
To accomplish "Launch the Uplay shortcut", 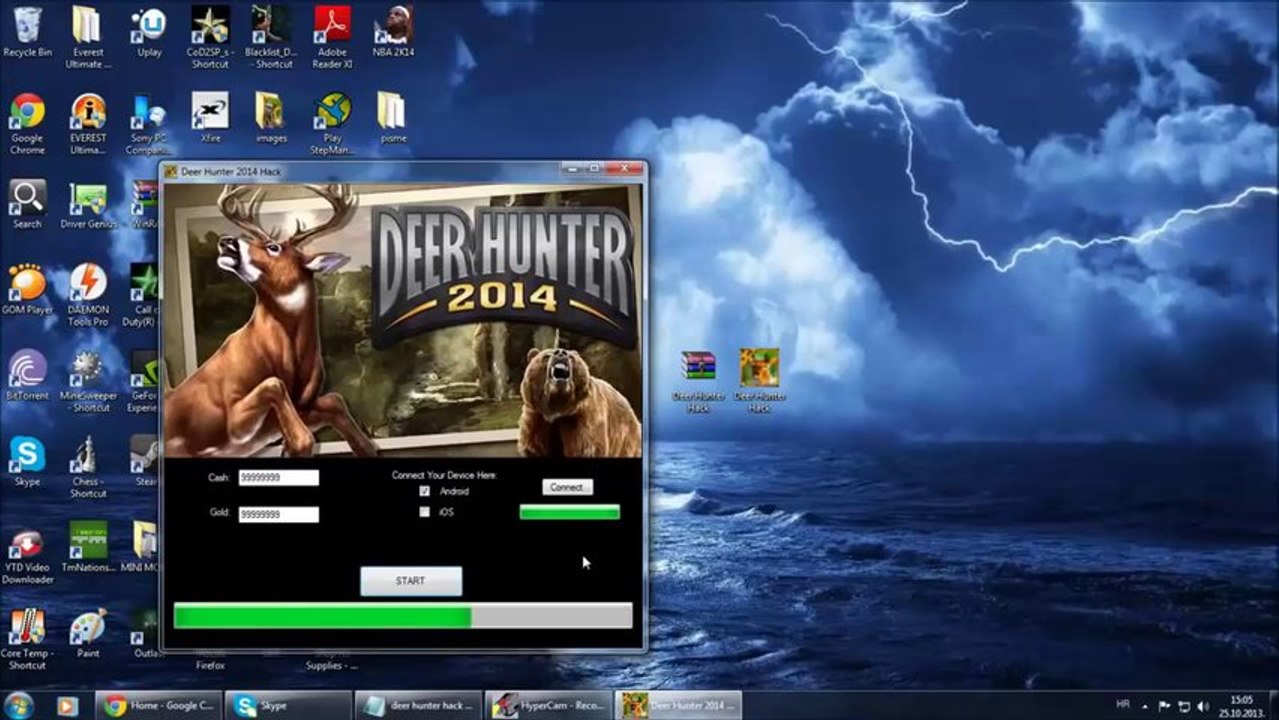I will pos(149,32).
